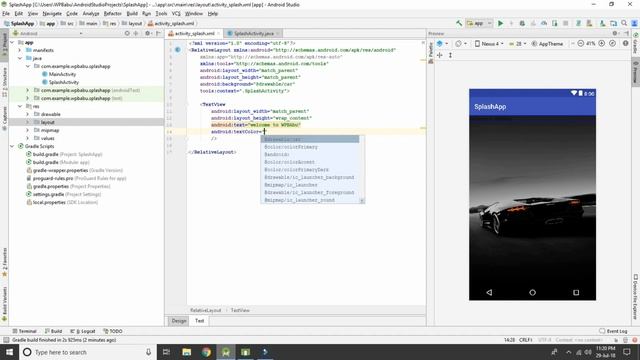Select the Text tab of the editor
The width and height of the screenshot is (640, 360).
coord(199,321)
